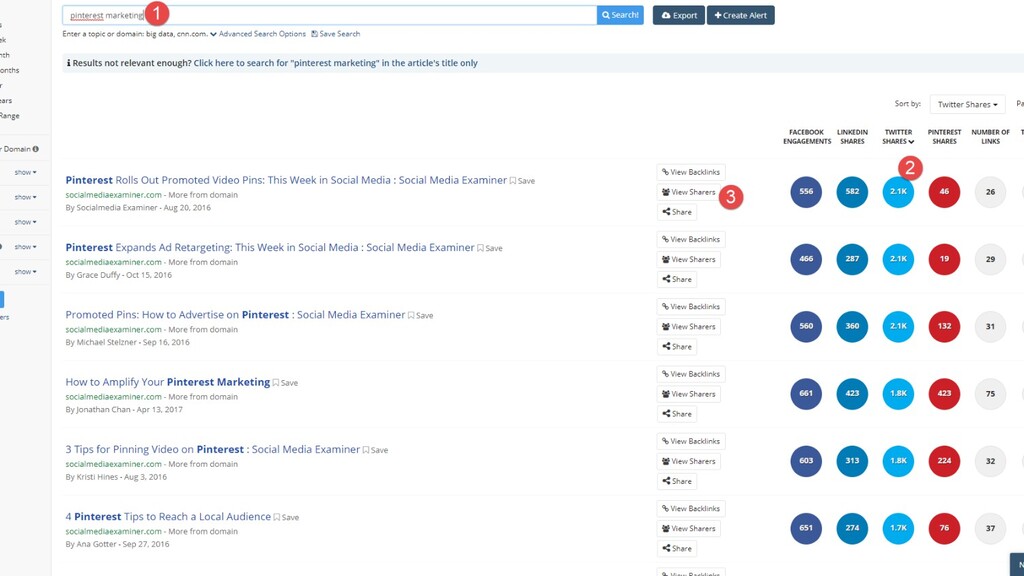Click Save Search disk icon link

336,34
